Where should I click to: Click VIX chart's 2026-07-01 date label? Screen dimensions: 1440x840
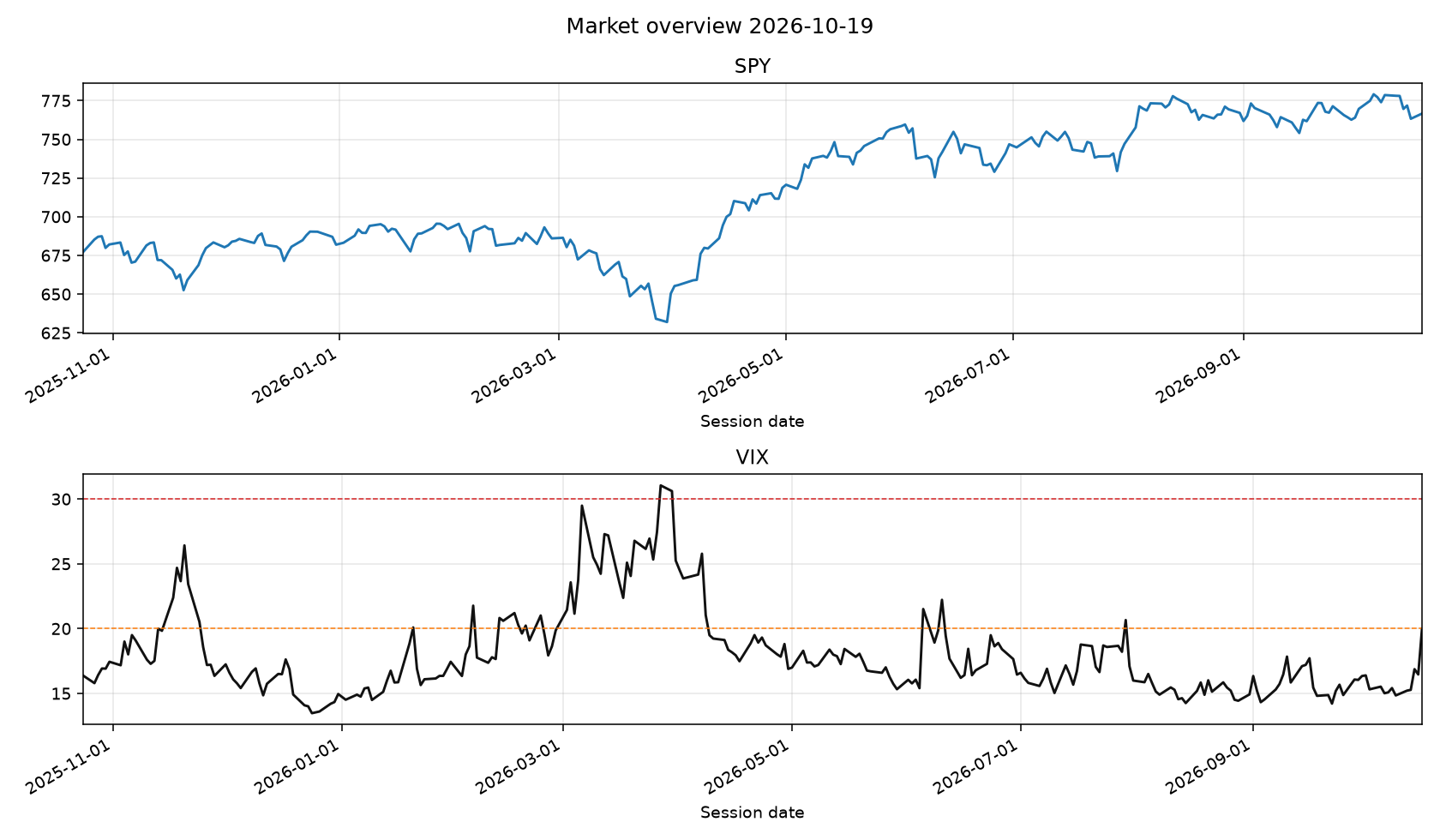click(978, 765)
